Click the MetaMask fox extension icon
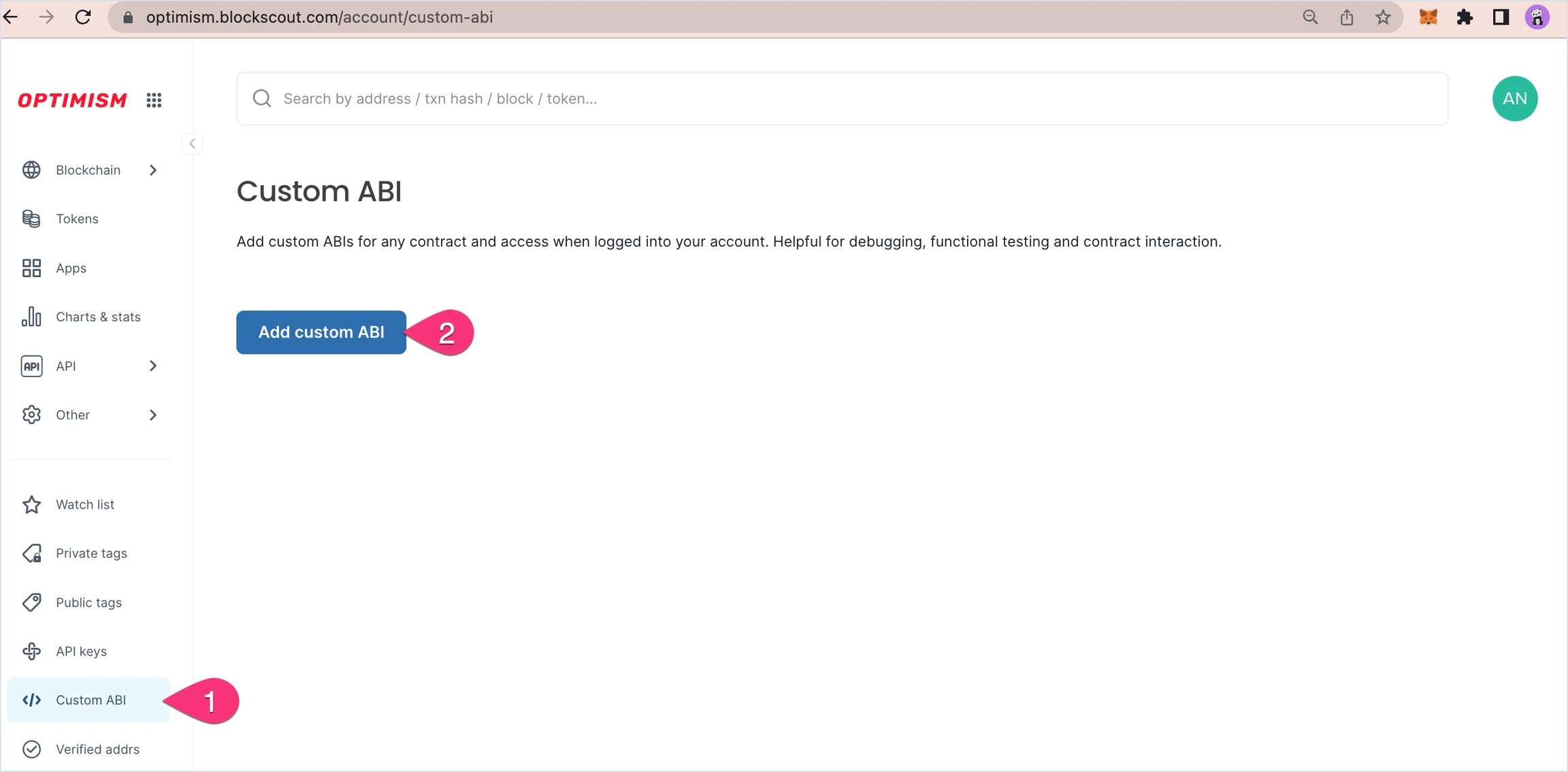This screenshot has height=772, width=1568. [x=1428, y=17]
